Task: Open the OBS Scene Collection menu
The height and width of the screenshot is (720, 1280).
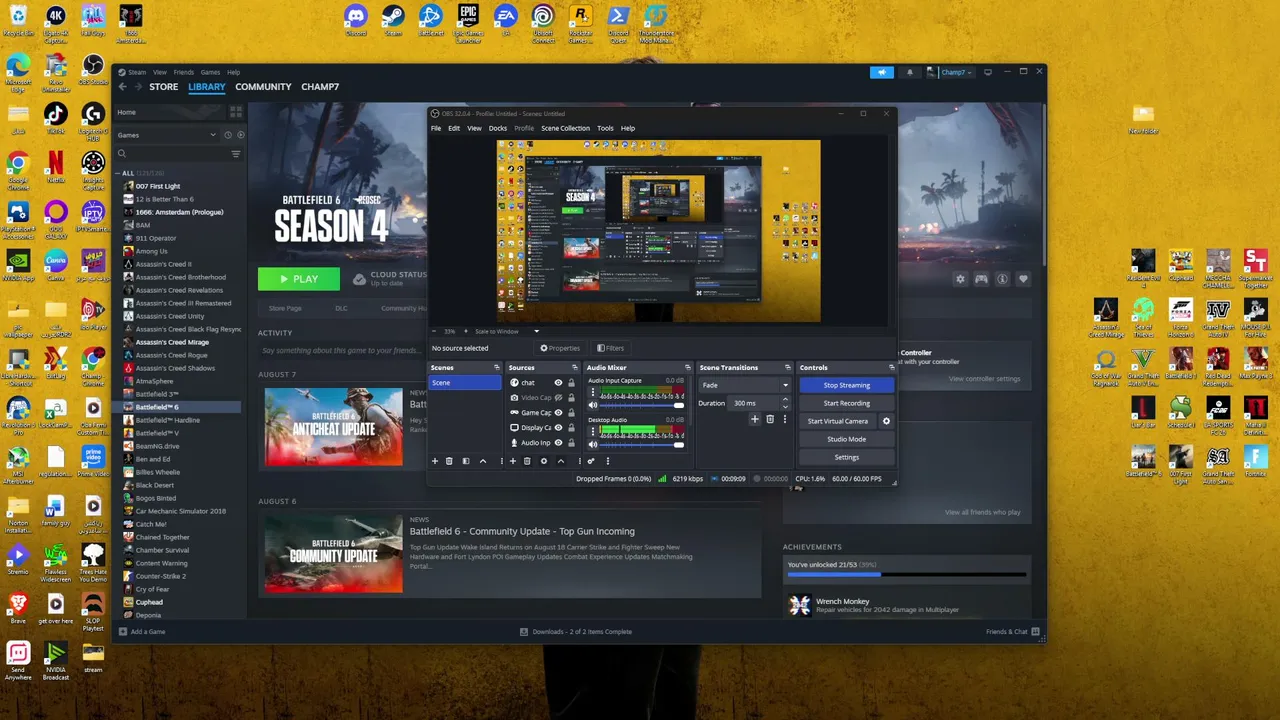Action: click(566, 128)
